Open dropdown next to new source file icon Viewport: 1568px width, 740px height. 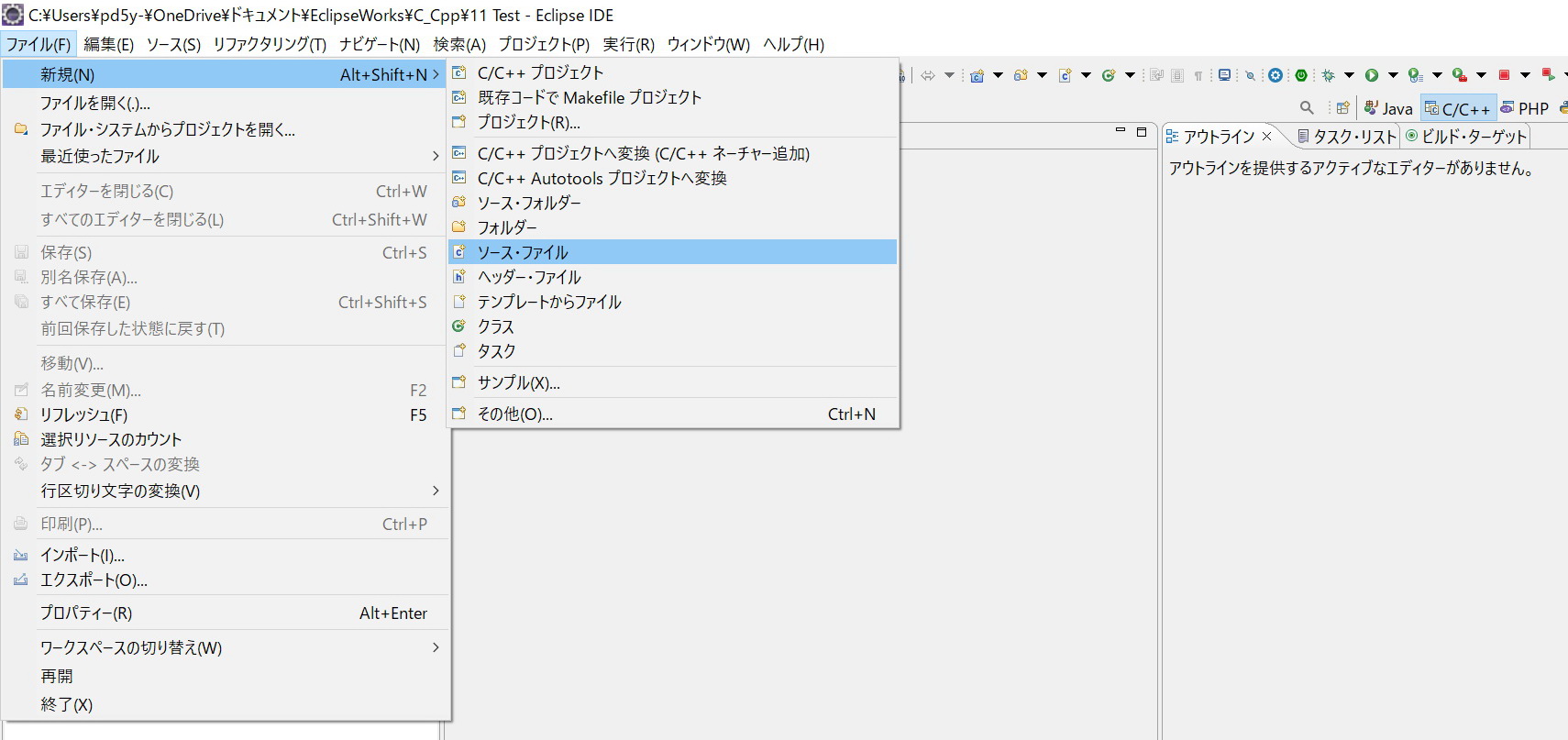(1086, 75)
